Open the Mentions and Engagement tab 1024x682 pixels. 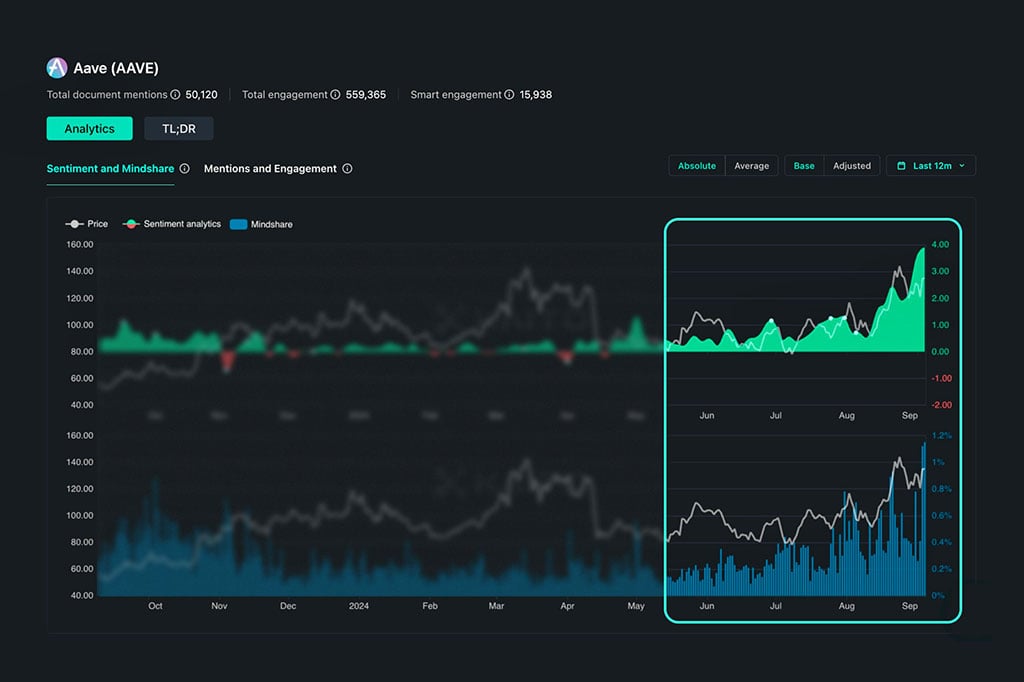coord(270,169)
